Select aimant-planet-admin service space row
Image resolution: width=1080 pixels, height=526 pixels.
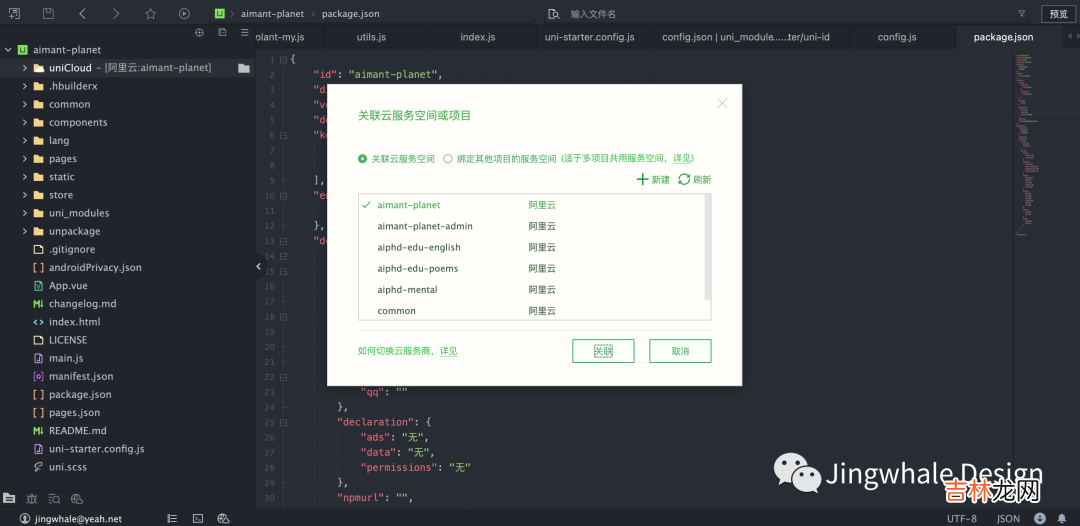click(425, 226)
